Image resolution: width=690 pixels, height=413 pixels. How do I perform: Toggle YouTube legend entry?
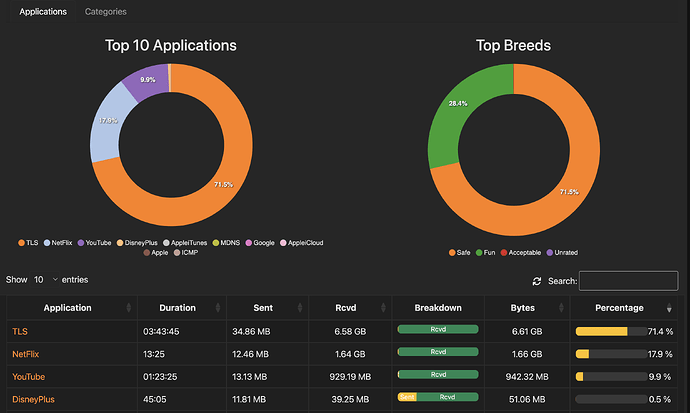point(95,243)
